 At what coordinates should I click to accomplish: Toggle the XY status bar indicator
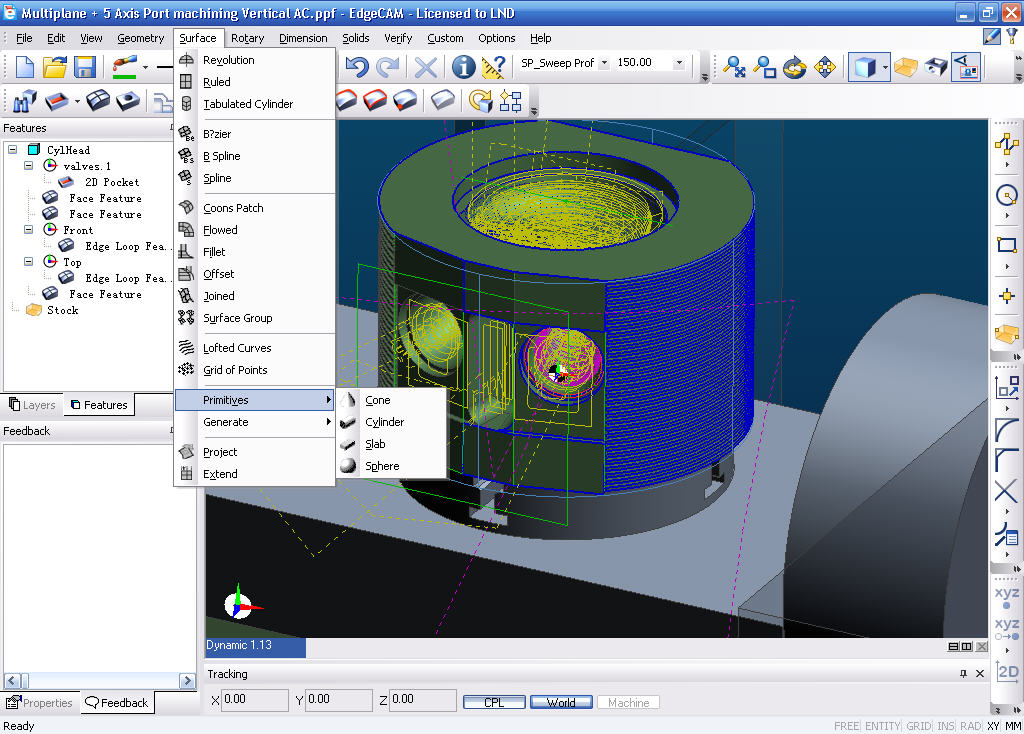pyautogui.click(x=993, y=726)
